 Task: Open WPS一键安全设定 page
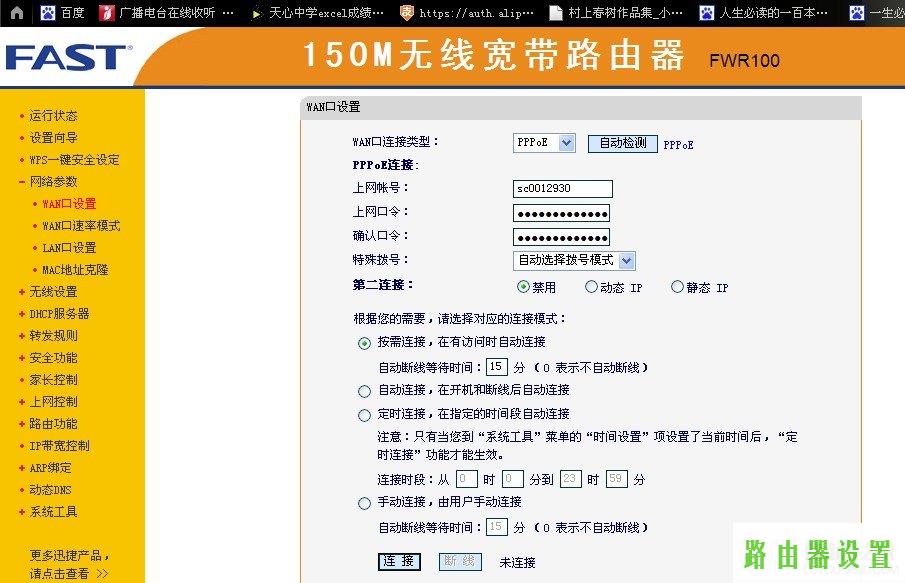74,160
